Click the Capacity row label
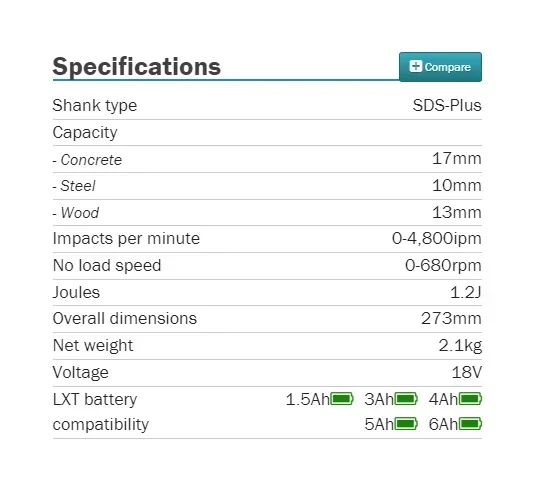Viewport: 534px width, 492px height. 85,132
